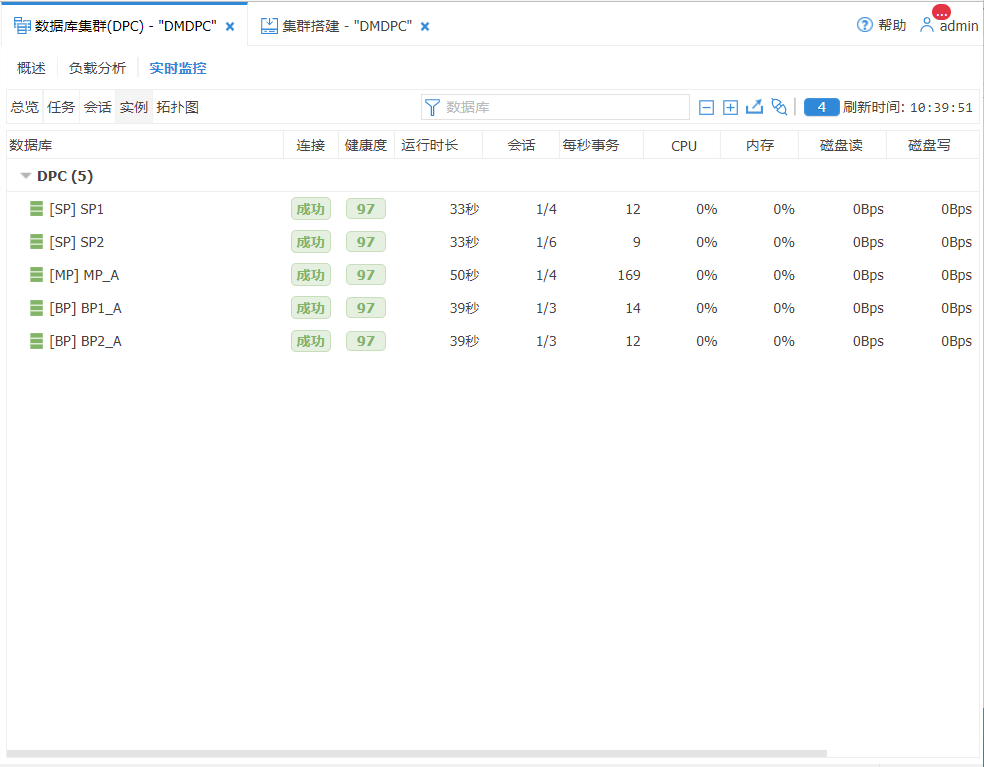Viewport: 984px width, 767px height.
Task: Click the filter funnel icon
Action: coord(432,107)
